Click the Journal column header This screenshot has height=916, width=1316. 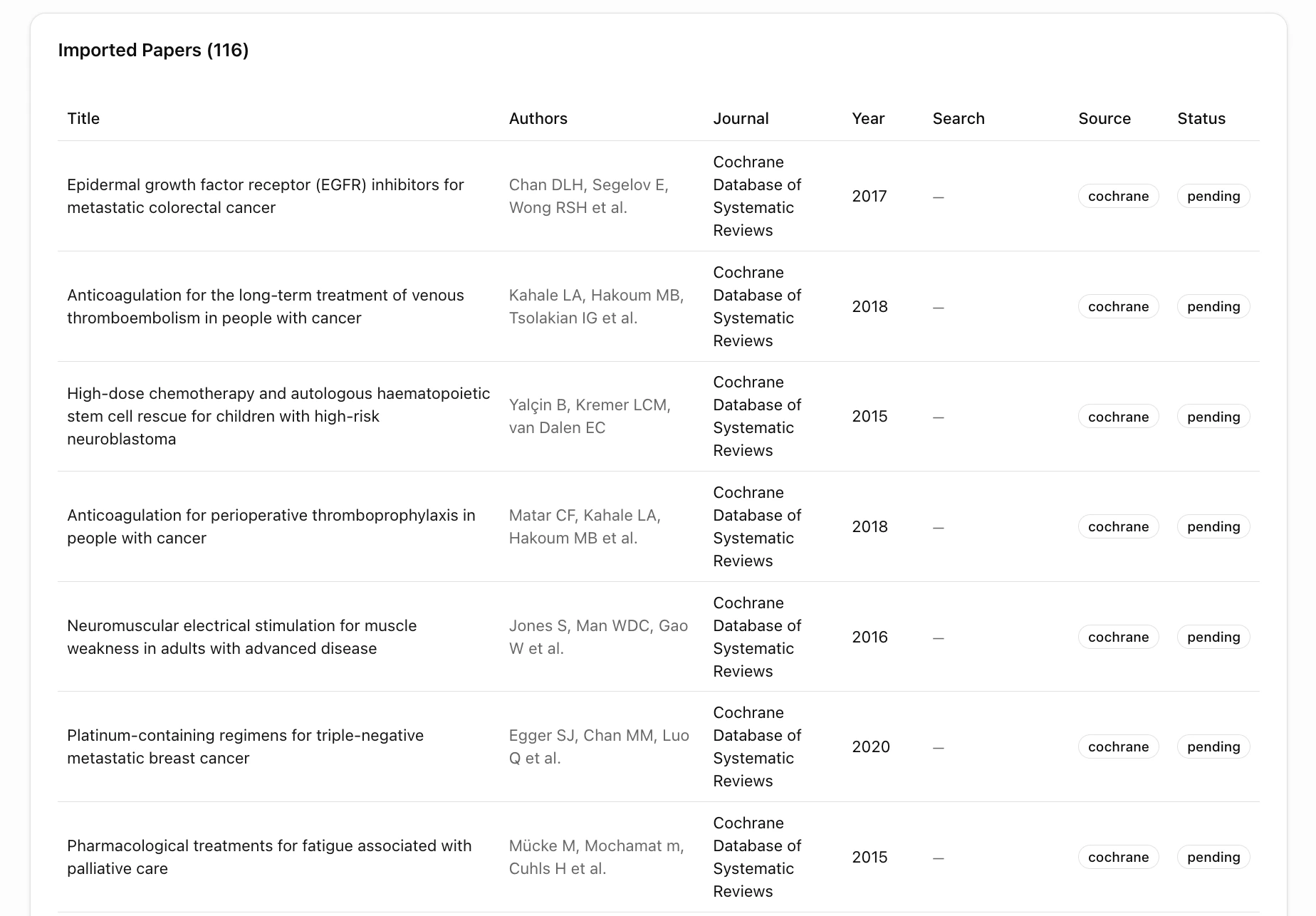coord(741,118)
